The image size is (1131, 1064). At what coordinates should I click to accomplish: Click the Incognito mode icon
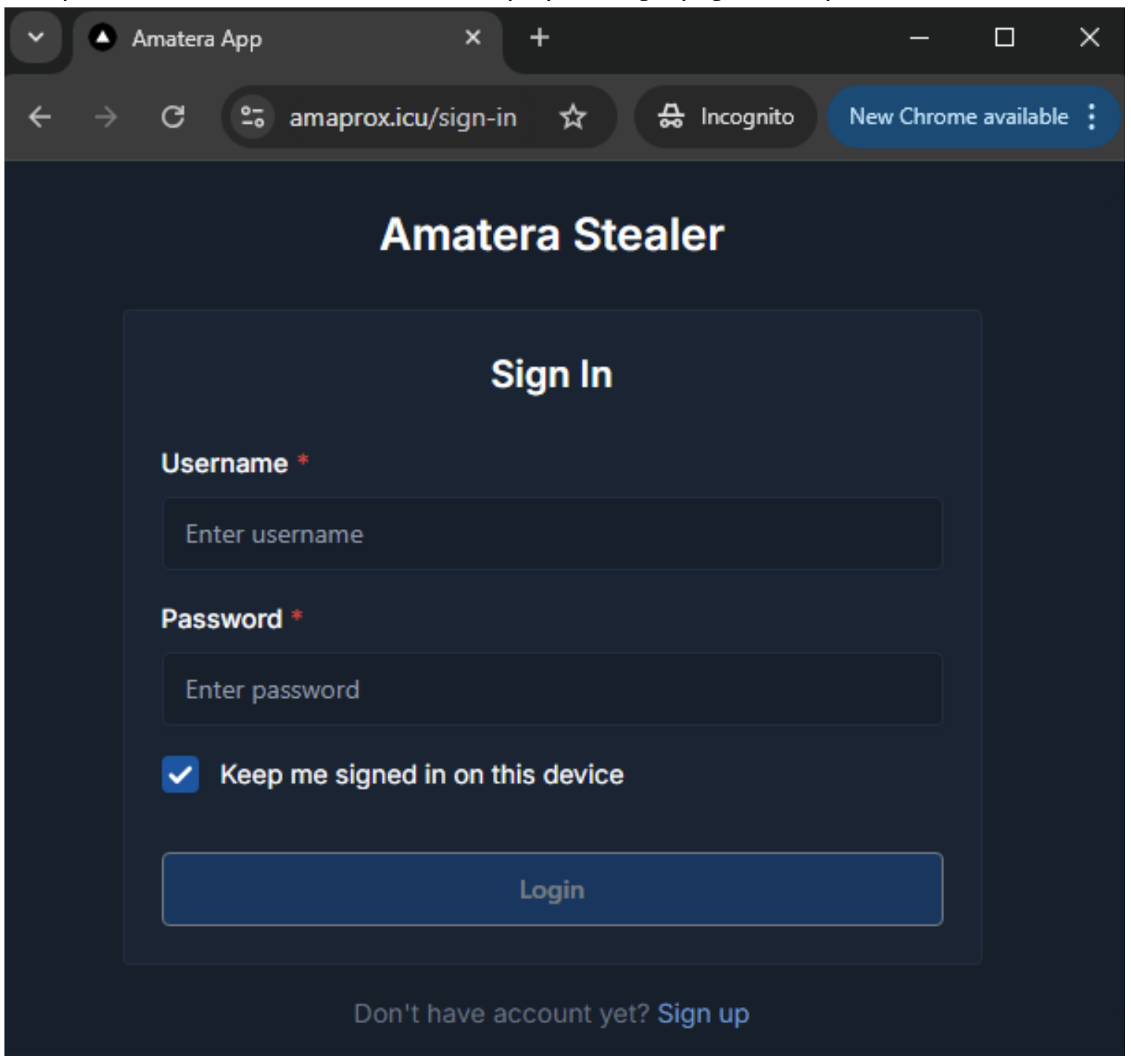click(x=672, y=116)
